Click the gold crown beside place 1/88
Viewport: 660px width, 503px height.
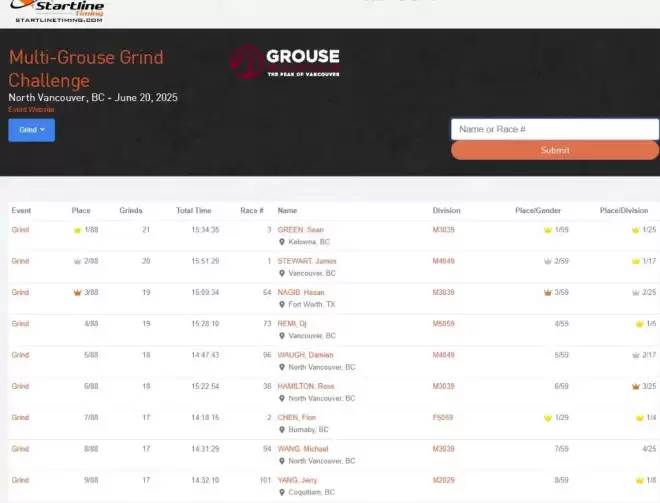(x=77, y=230)
